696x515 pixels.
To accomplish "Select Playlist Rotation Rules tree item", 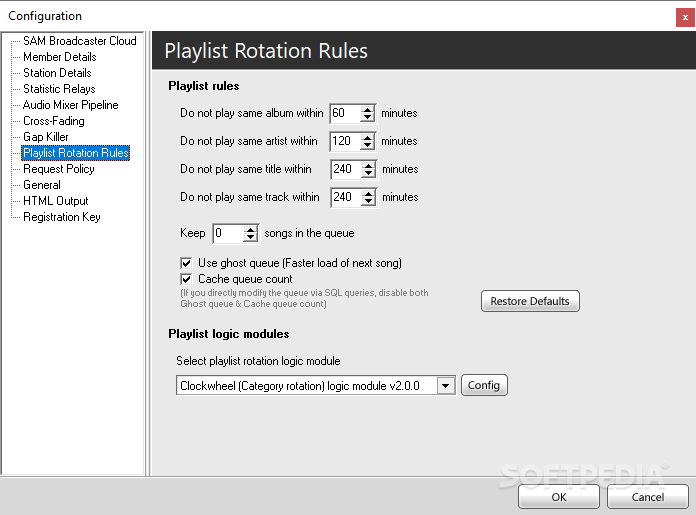I will click(x=76, y=153).
